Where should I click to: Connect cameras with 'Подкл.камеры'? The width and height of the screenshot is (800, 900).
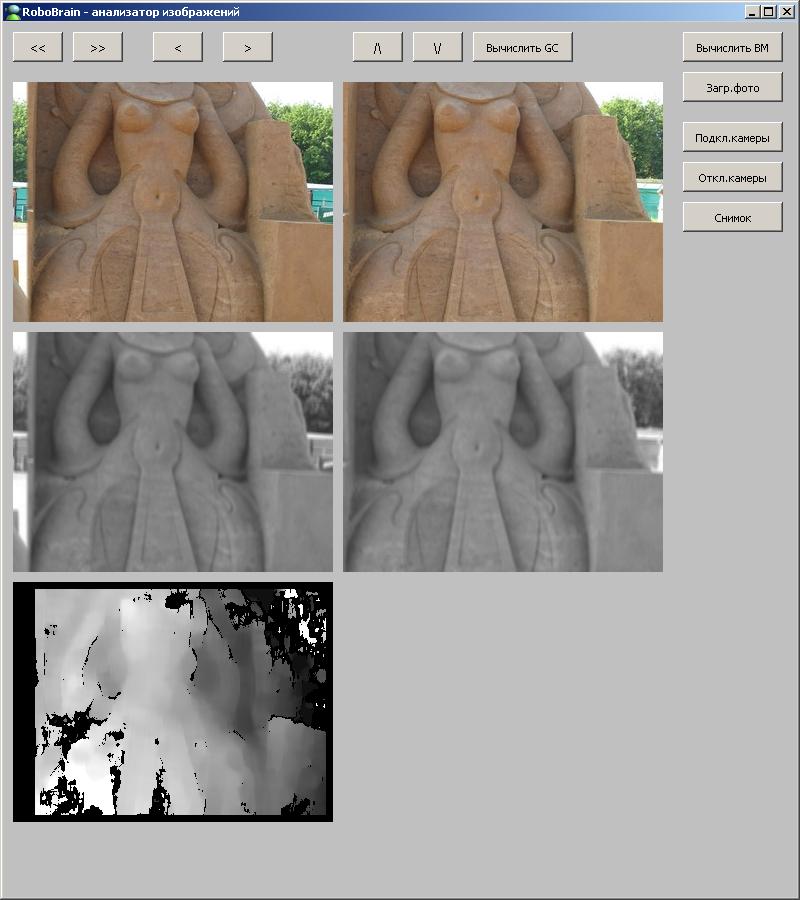[732, 137]
